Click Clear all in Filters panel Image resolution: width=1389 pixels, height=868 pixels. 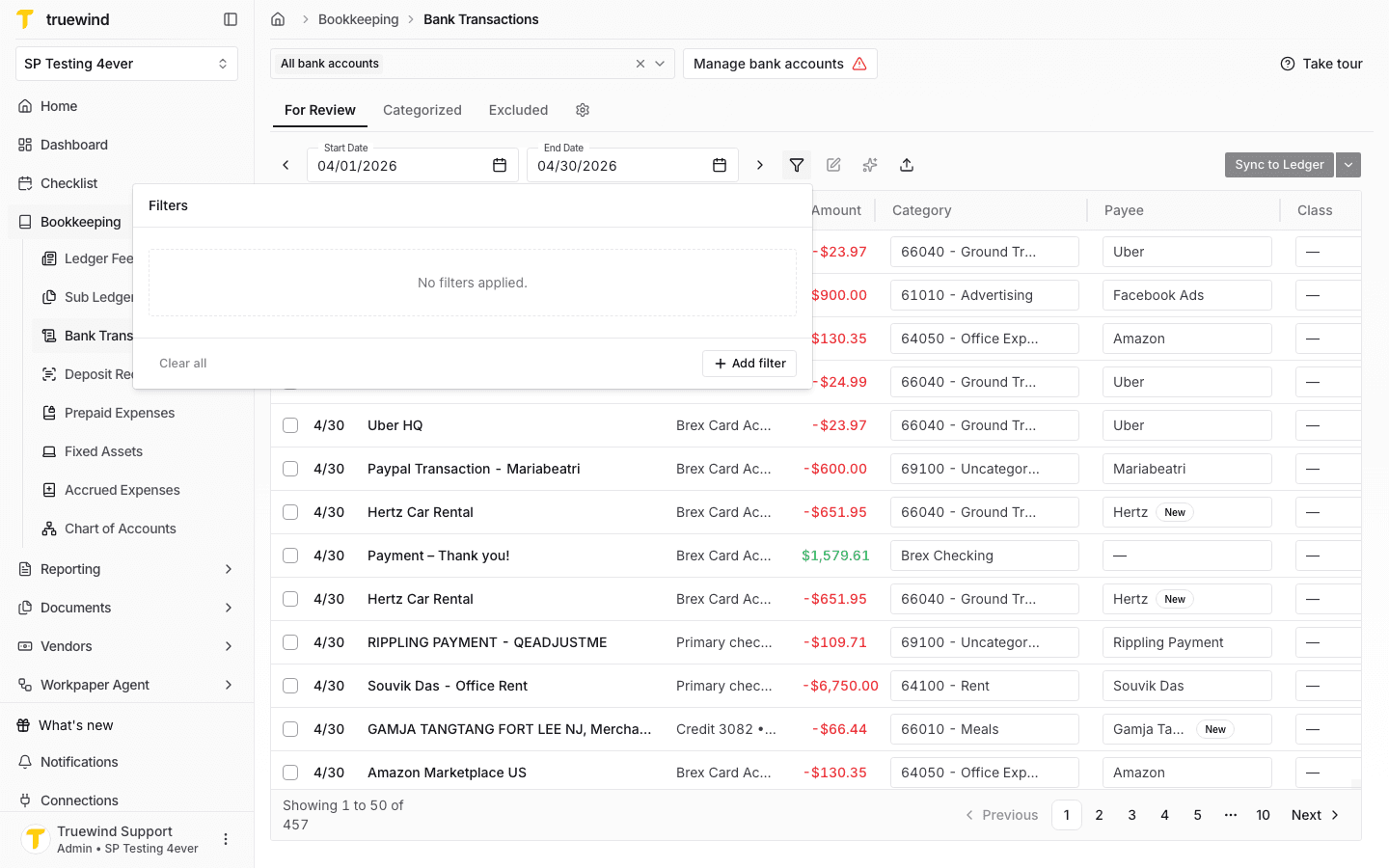183,364
